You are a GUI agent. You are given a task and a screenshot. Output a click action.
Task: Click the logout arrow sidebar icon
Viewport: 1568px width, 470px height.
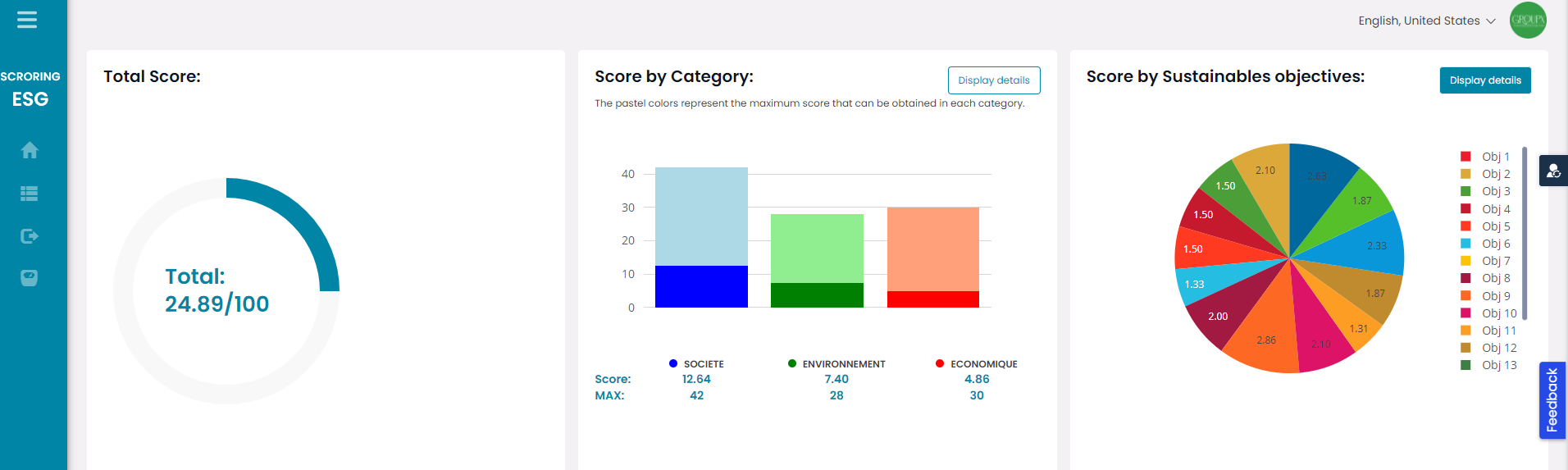click(x=30, y=236)
